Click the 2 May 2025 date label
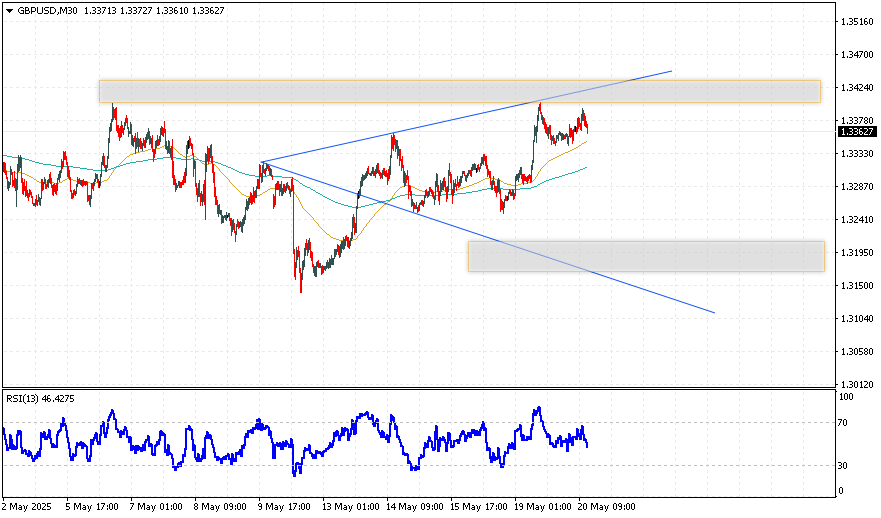This screenshot has width=881, height=518. (x=26, y=507)
